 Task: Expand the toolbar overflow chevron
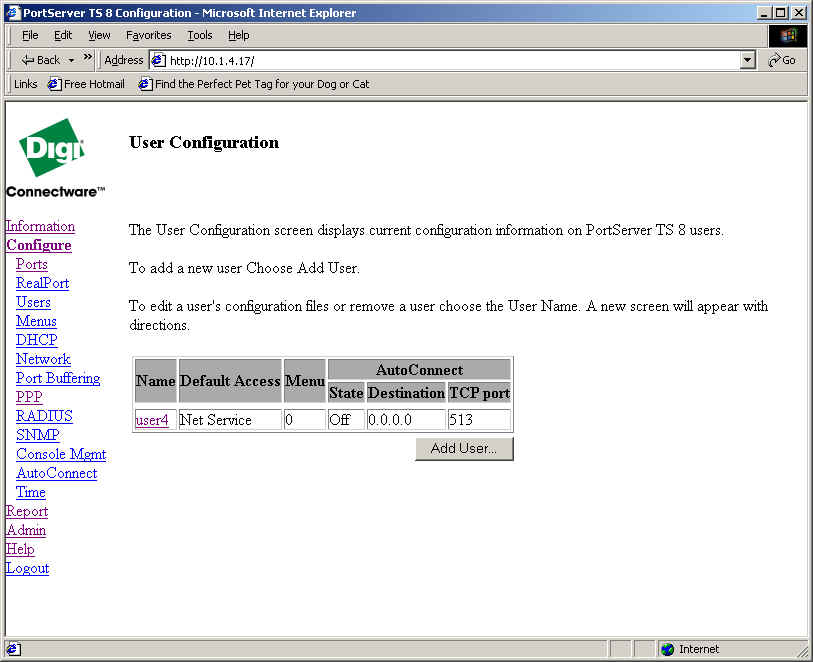click(88, 58)
